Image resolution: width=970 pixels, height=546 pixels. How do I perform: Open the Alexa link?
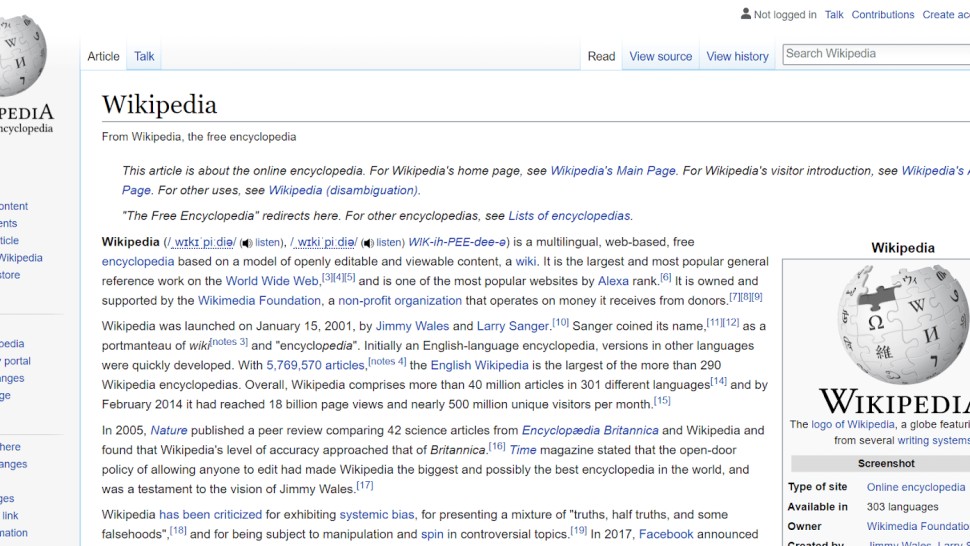click(613, 281)
